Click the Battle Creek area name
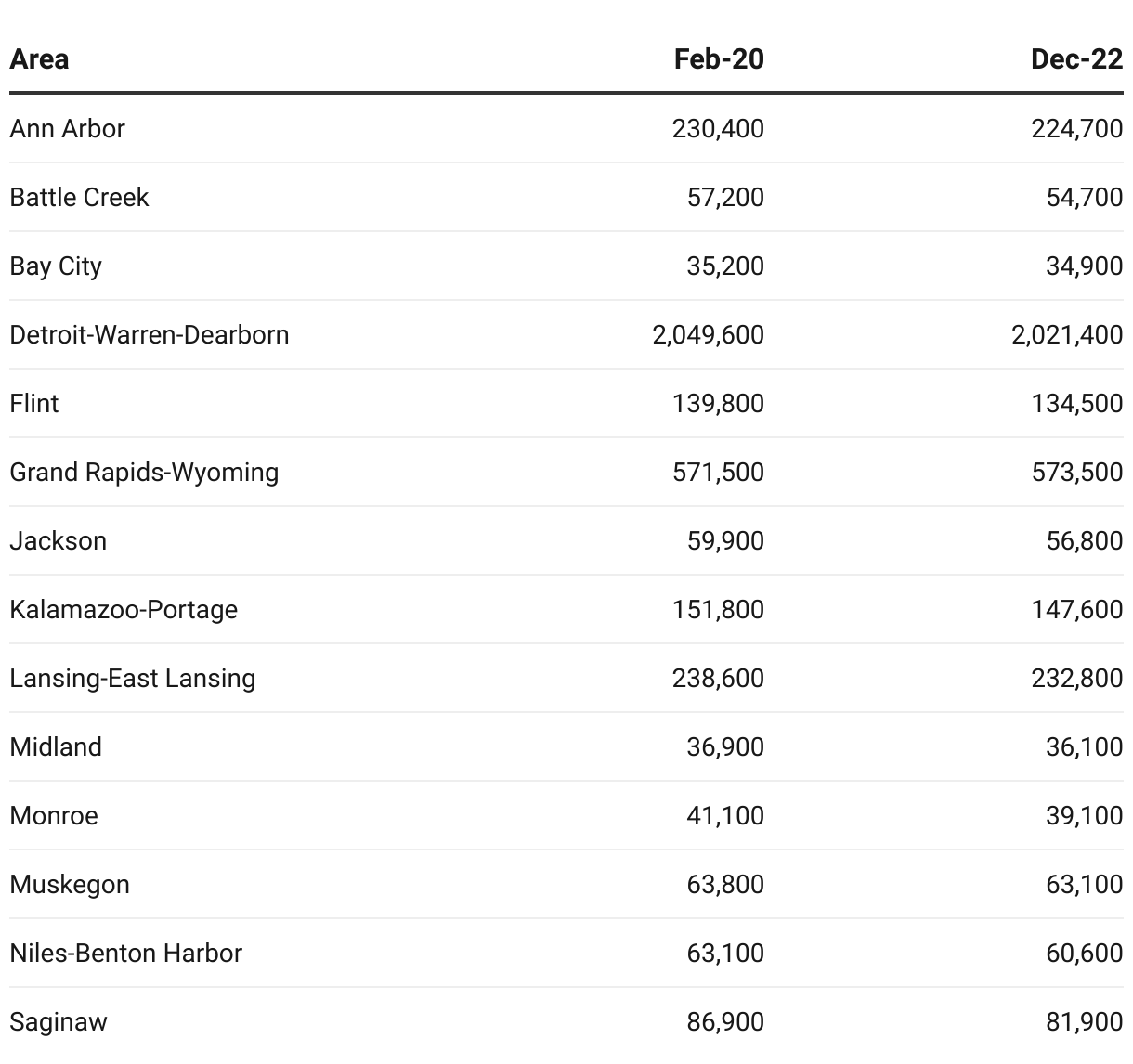Image resolution: width=1133 pixels, height=1064 pixels. click(x=79, y=197)
